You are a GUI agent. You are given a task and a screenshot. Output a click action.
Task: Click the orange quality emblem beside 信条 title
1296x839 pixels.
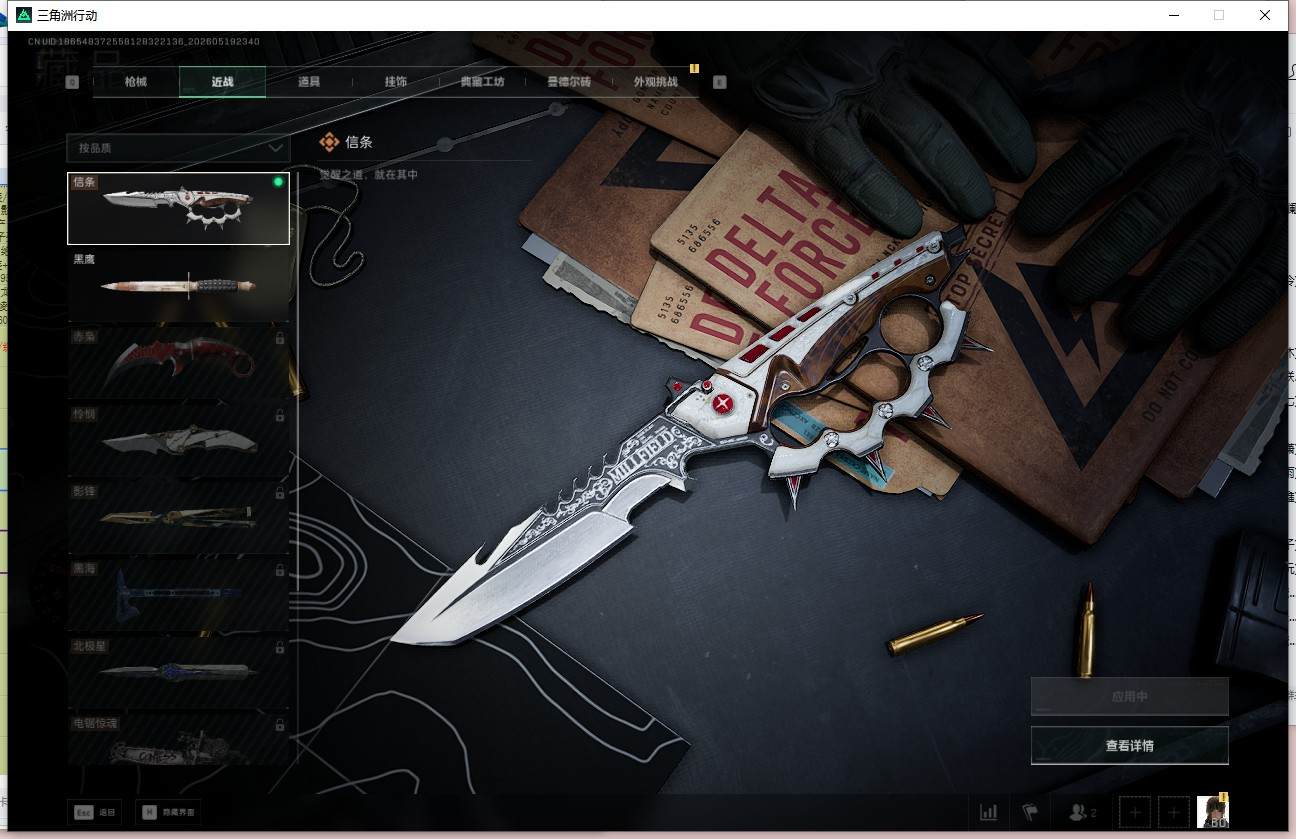[329, 142]
